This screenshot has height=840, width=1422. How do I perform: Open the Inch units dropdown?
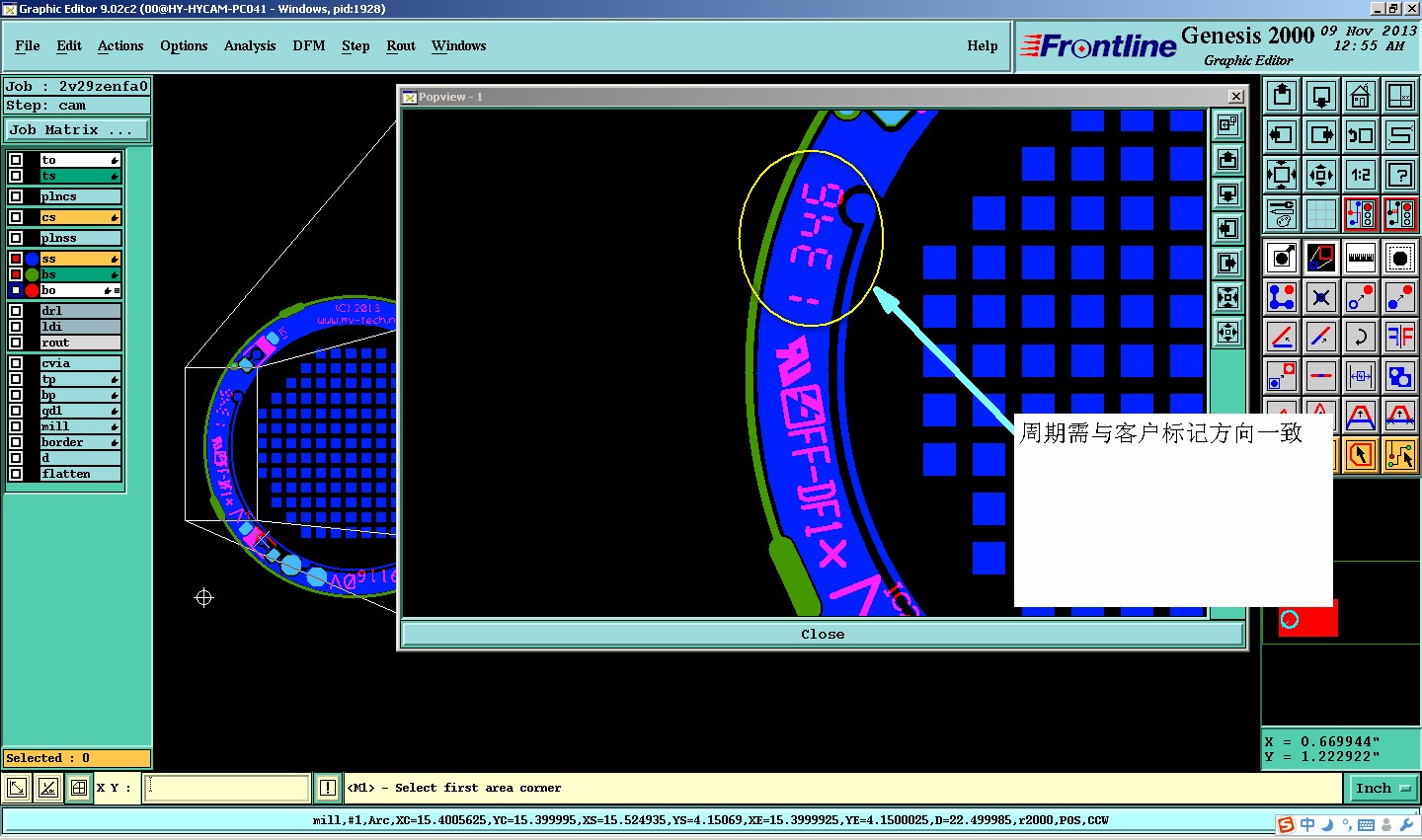tap(1382, 788)
